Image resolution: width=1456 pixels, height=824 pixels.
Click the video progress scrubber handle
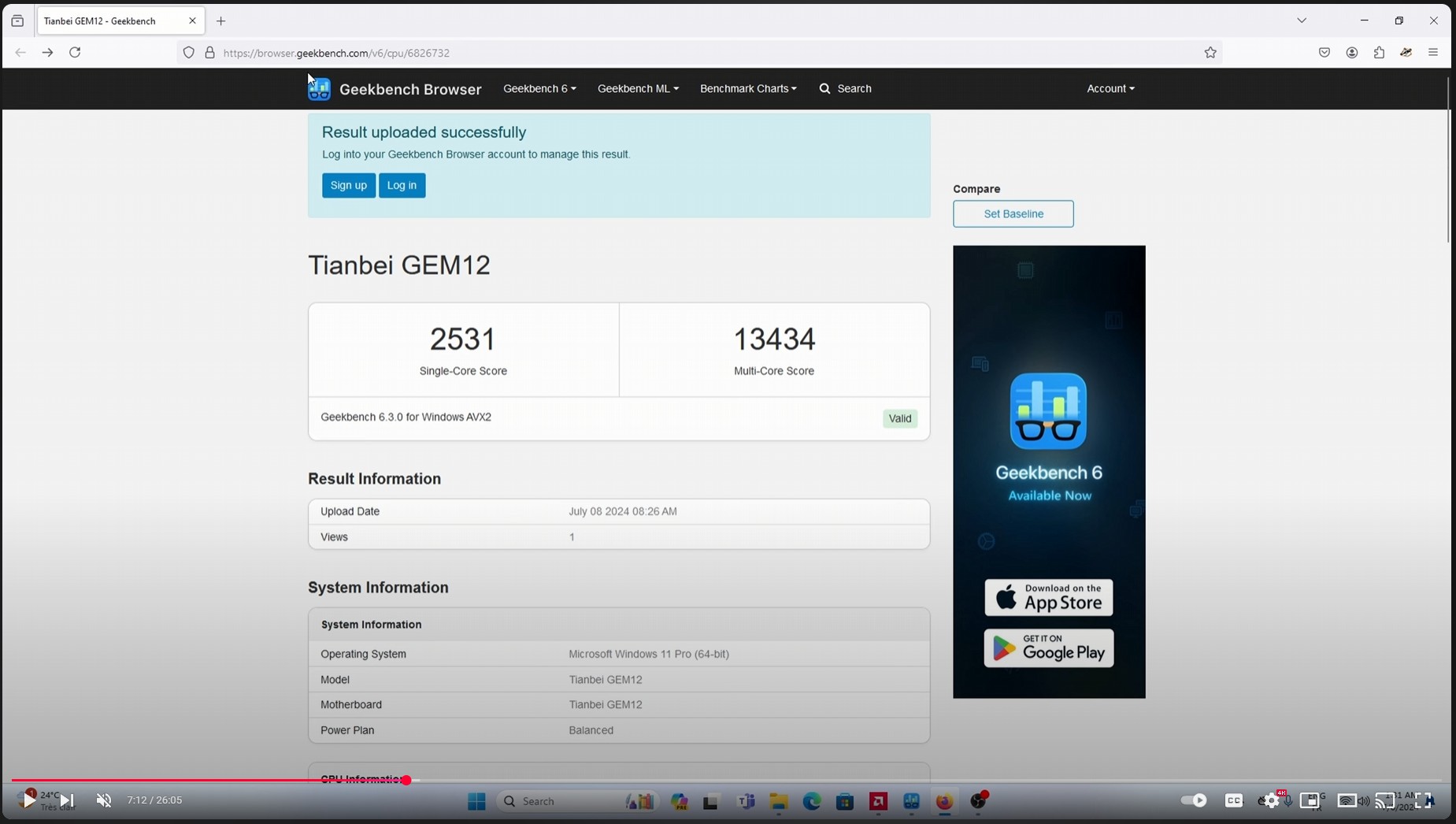406,781
